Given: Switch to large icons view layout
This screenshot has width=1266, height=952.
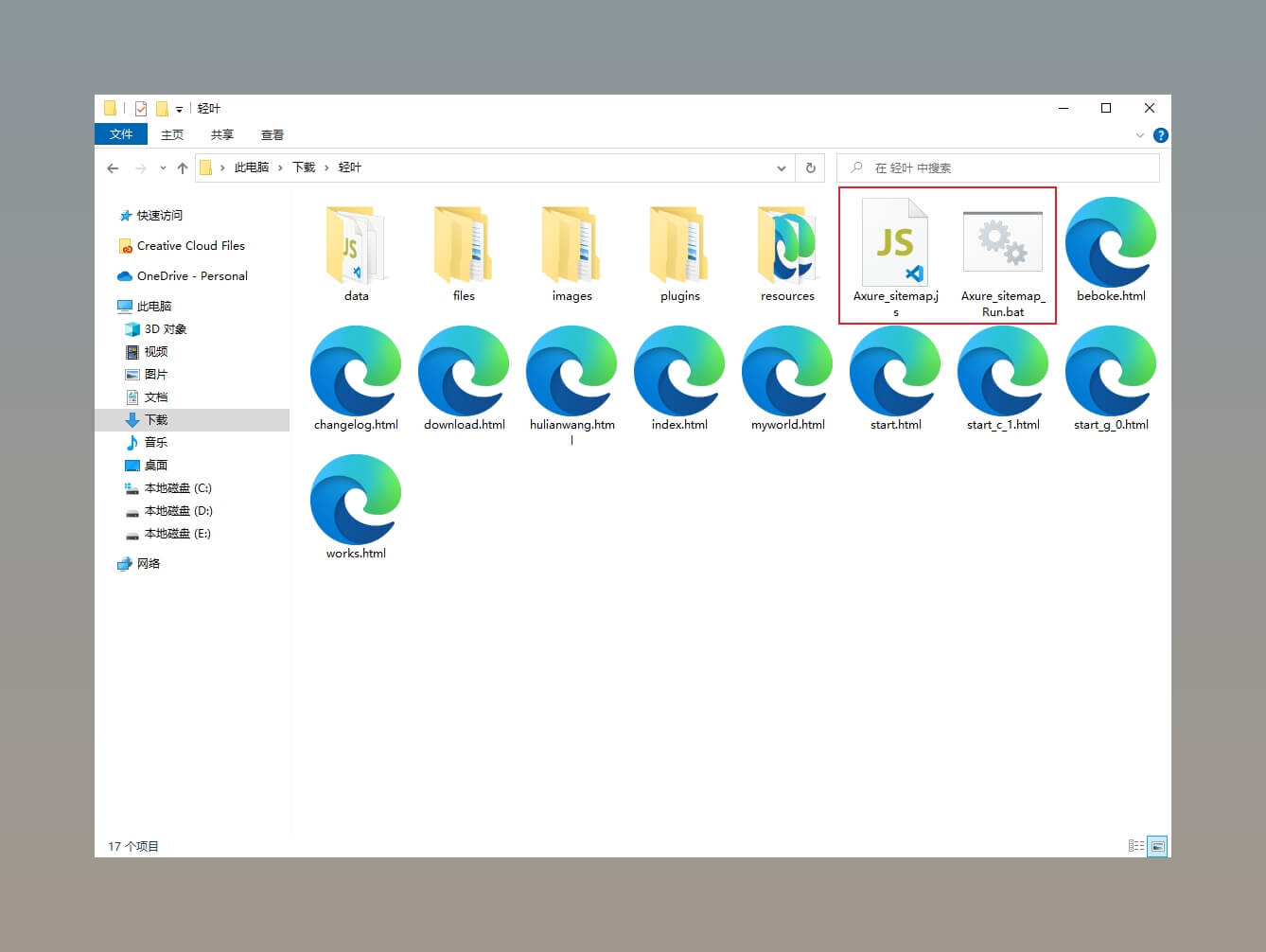Looking at the screenshot, I should coord(1157,846).
